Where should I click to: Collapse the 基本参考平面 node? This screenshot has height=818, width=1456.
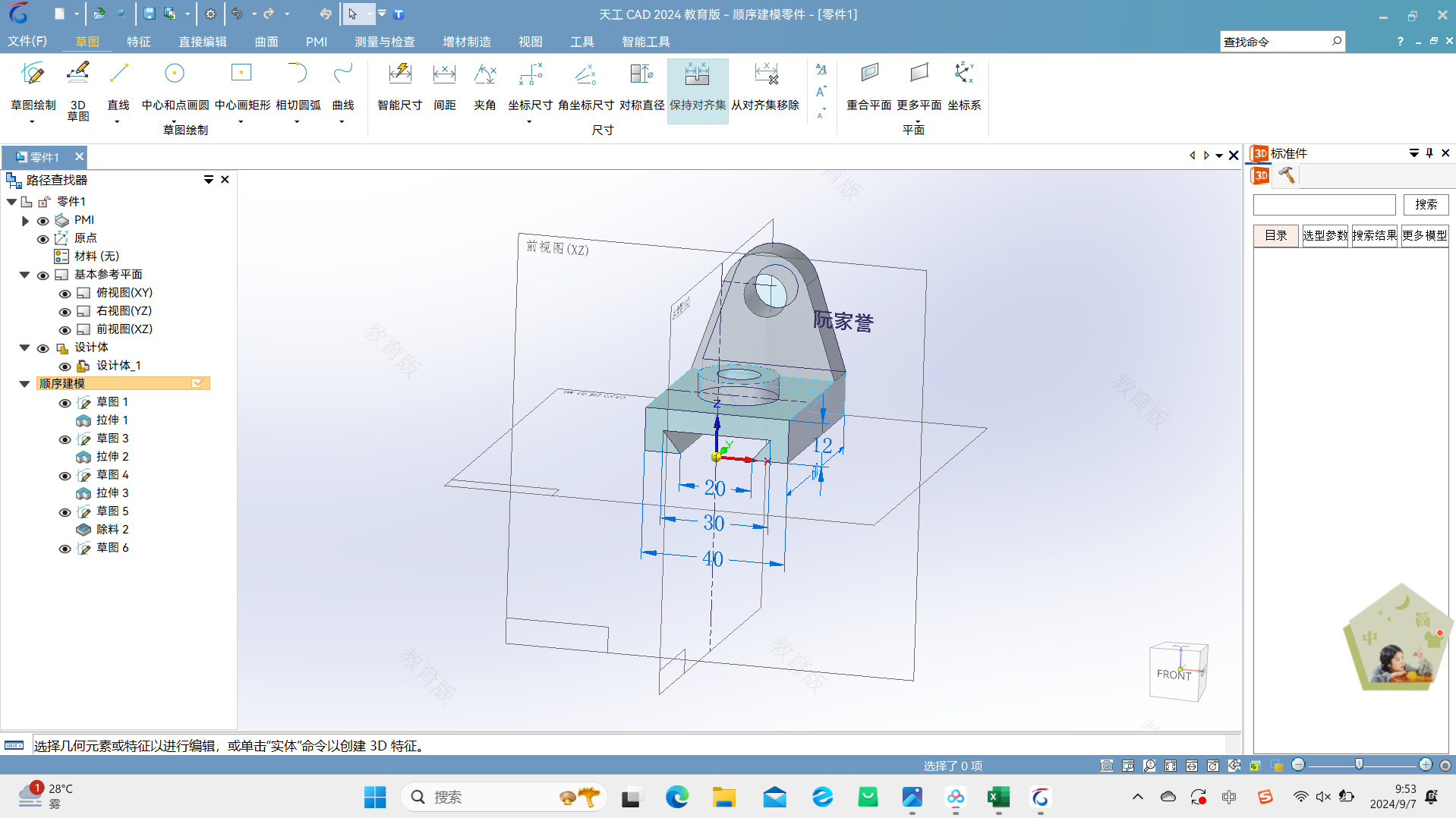pyautogui.click(x=24, y=275)
